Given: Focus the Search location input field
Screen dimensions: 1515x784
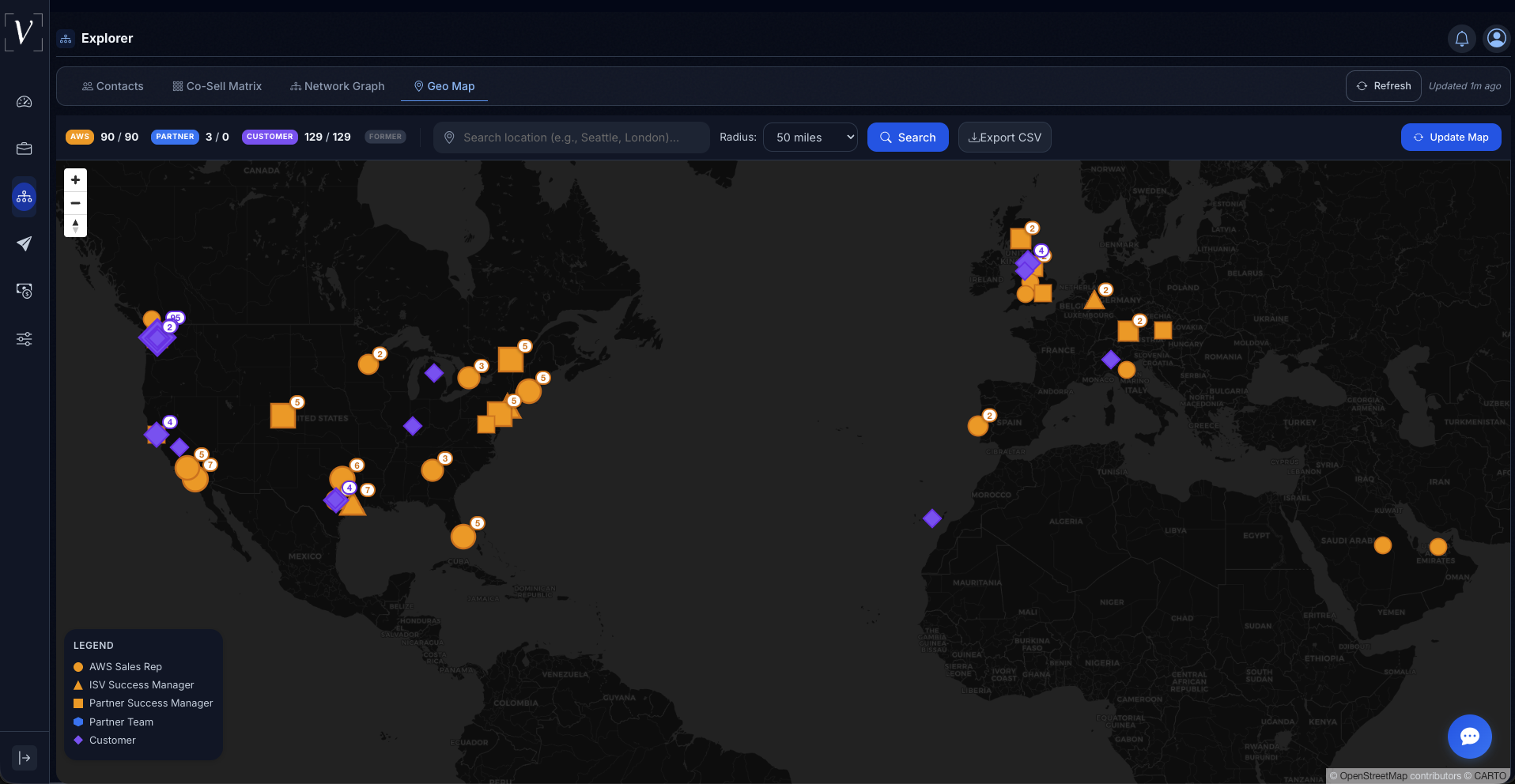Looking at the screenshot, I should [x=571, y=138].
